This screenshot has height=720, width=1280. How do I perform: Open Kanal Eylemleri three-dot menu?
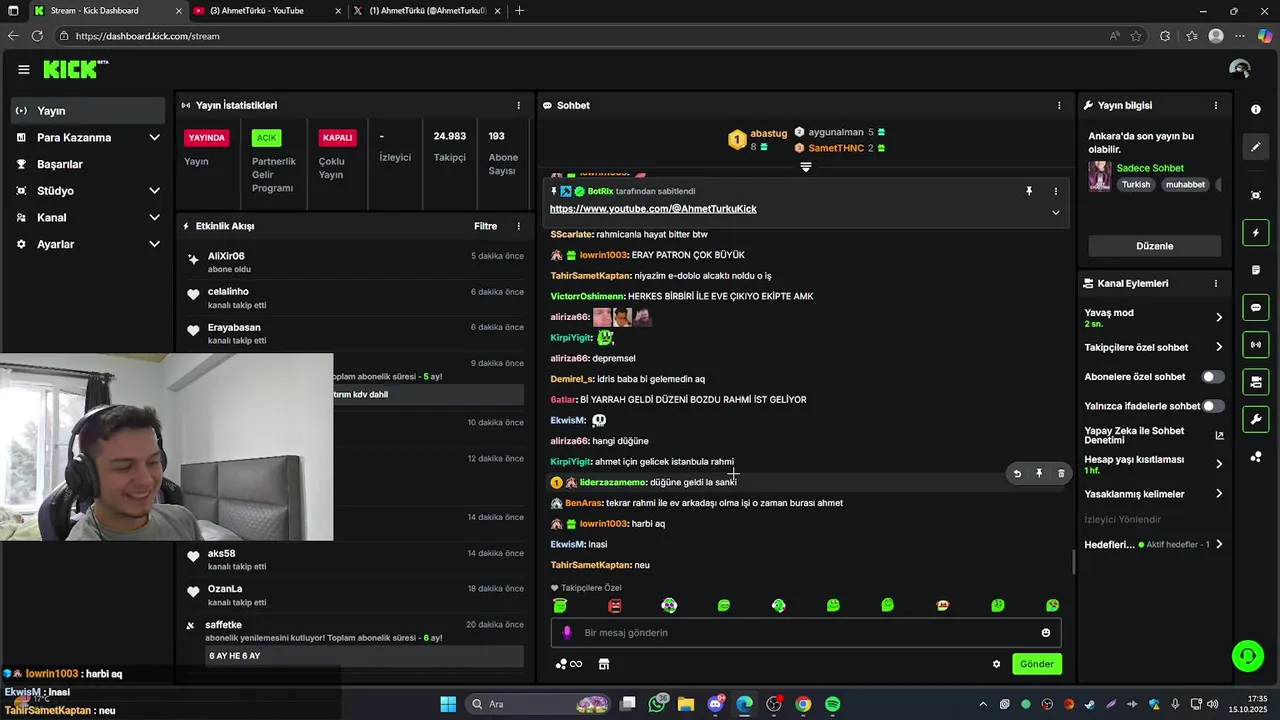[x=1216, y=283]
